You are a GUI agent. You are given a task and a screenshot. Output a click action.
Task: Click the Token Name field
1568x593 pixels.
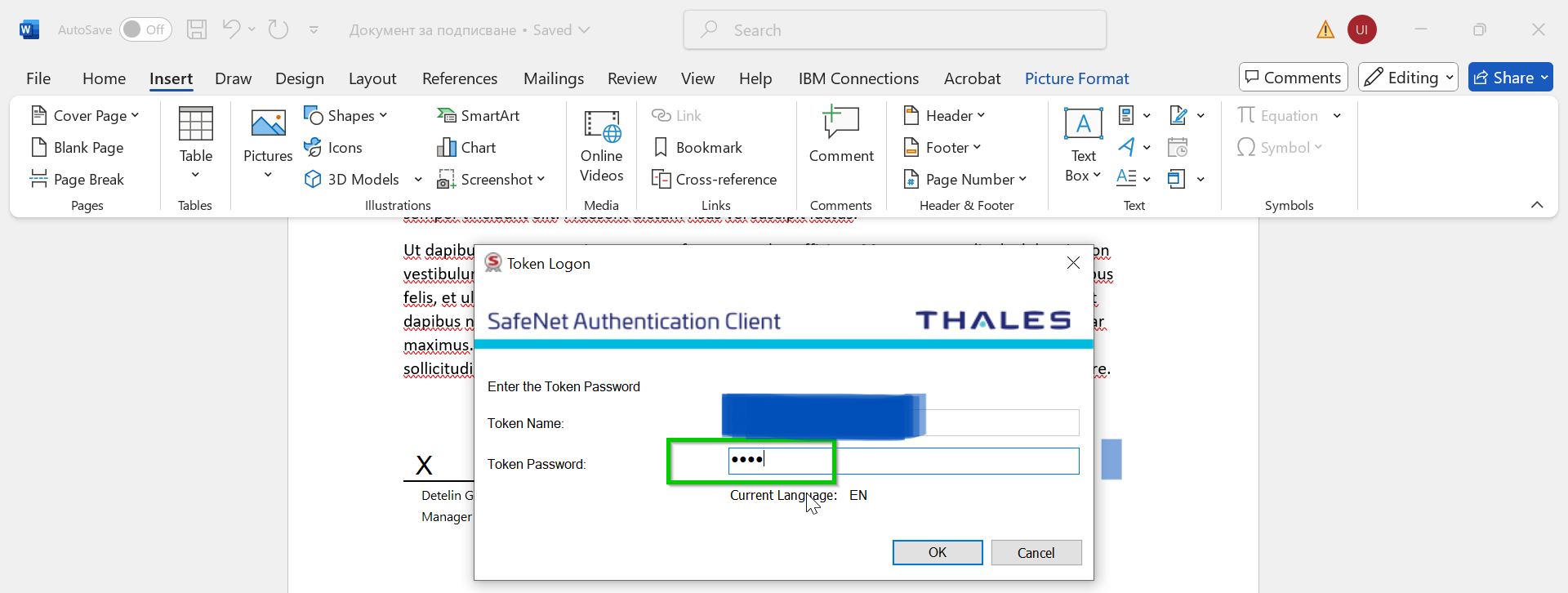coord(903,422)
